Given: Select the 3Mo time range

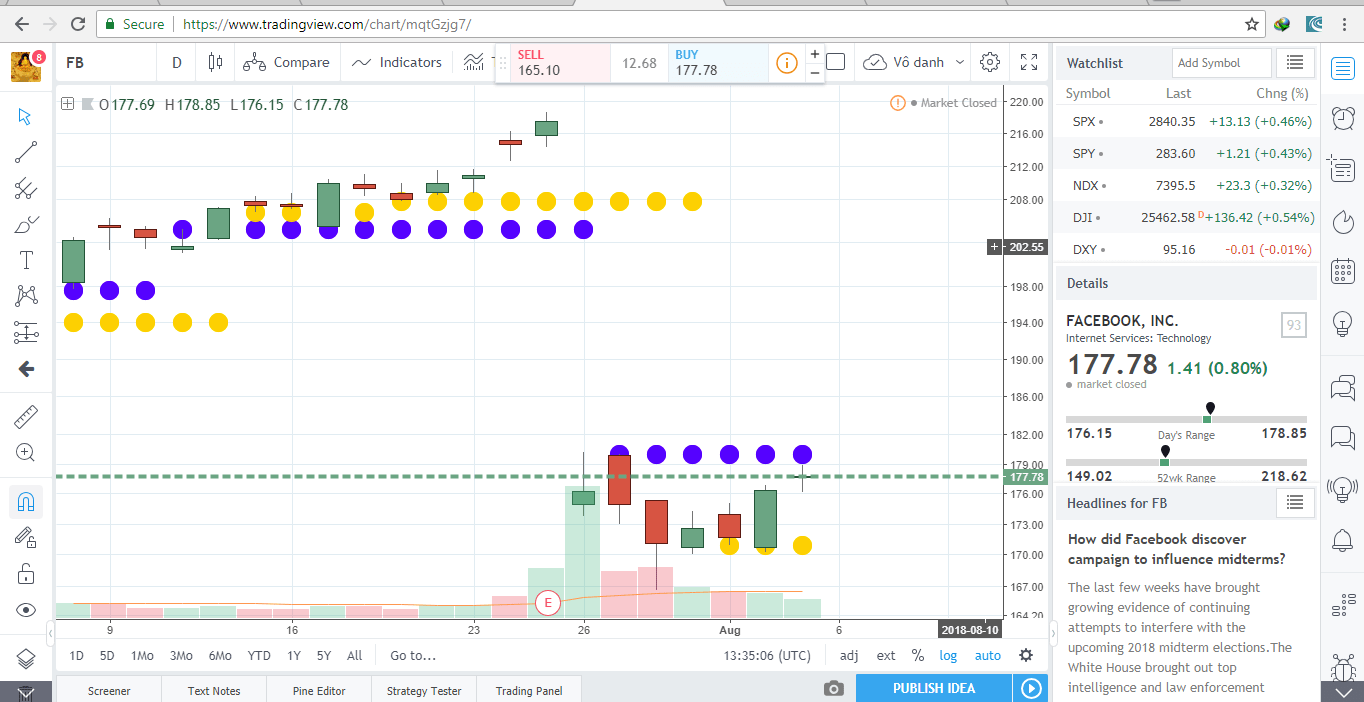Looking at the screenshot, I should click(181, 656).
